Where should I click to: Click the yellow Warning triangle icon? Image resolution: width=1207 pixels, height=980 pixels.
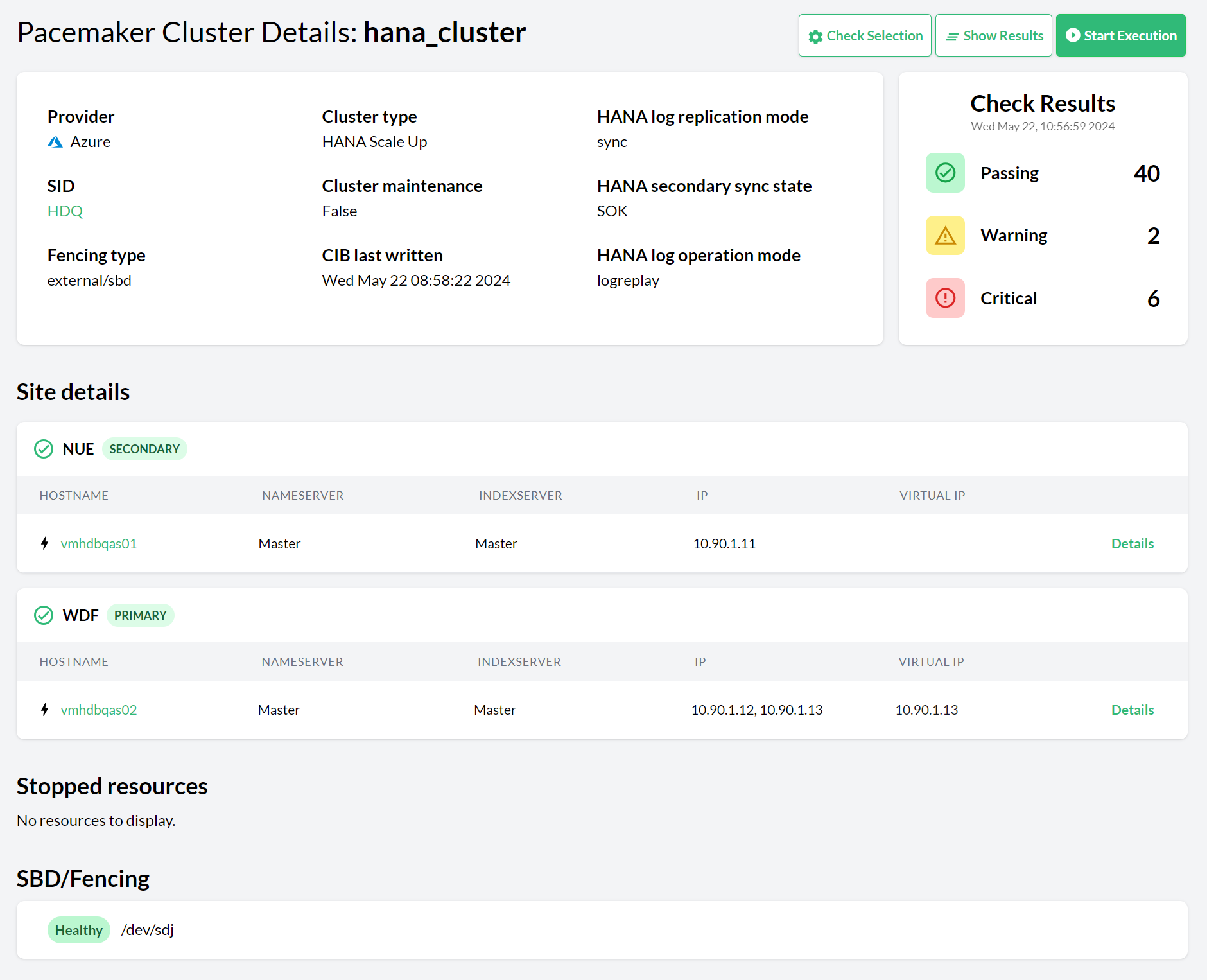click(x=945, y=236)
